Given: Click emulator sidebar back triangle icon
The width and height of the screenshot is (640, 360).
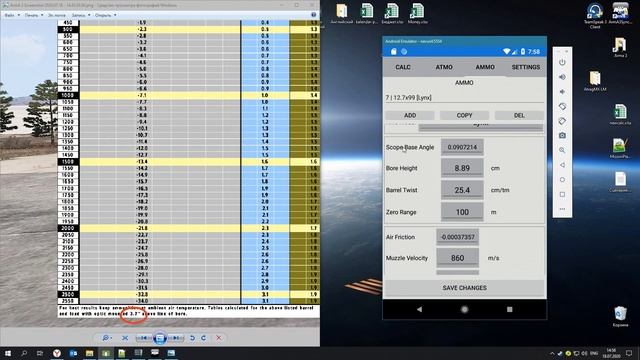Looking at the screenshot, I should pyautogui.click(x=562, y=165).
